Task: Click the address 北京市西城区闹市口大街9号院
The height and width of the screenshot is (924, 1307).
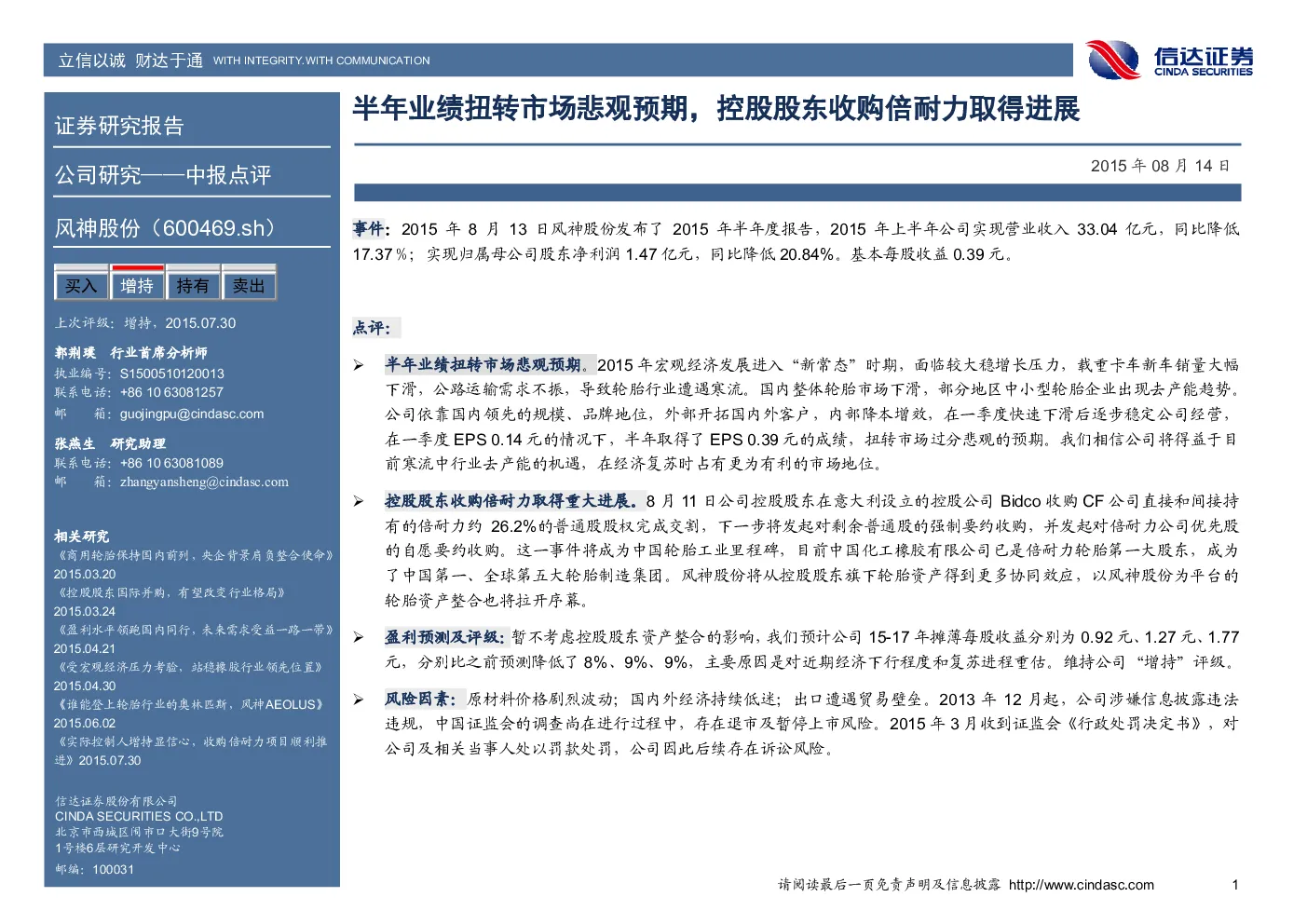Action: (139, 832)
